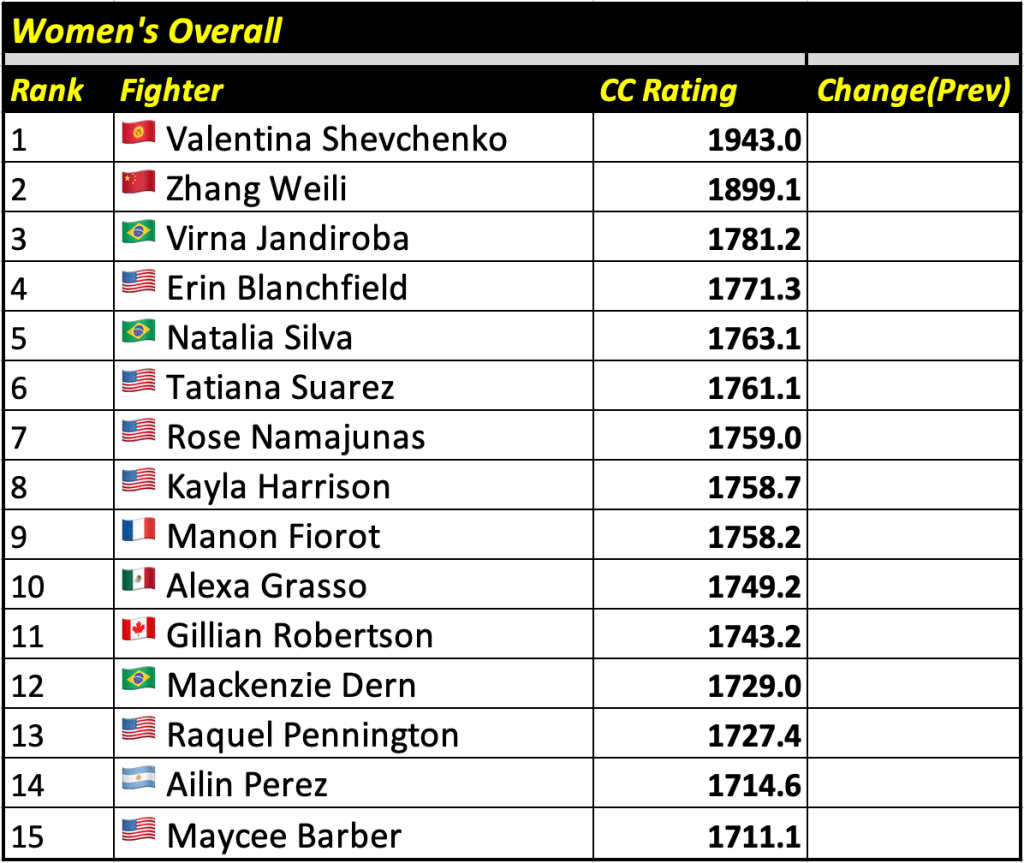
Task: Click the rank 10 cell
Action: 30,586
